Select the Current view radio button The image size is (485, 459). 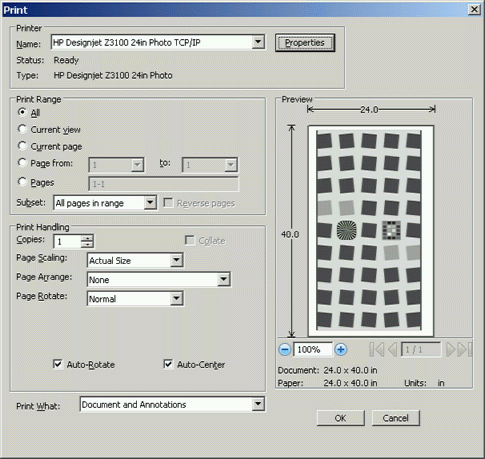(x=22, y=129)
